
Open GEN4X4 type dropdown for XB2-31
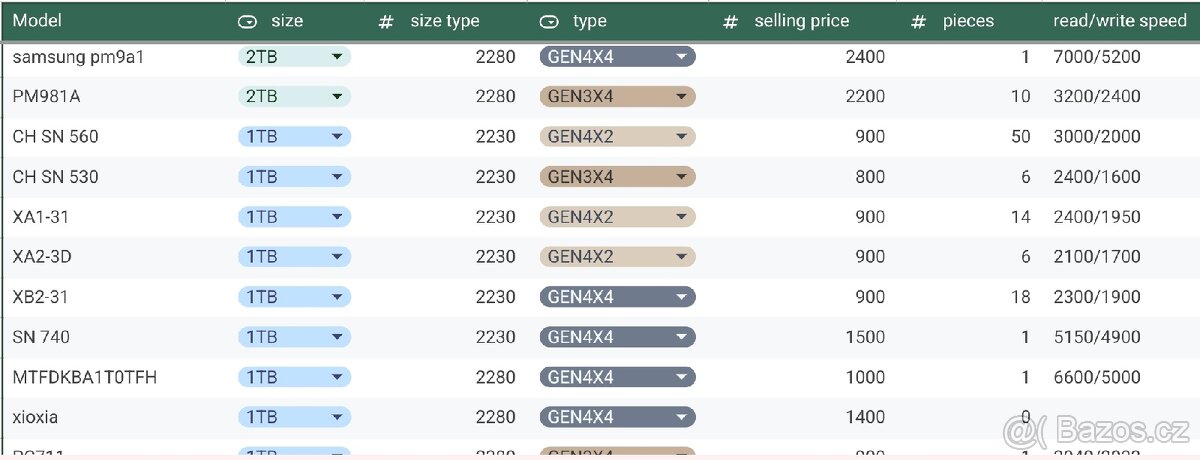point(617,297)
